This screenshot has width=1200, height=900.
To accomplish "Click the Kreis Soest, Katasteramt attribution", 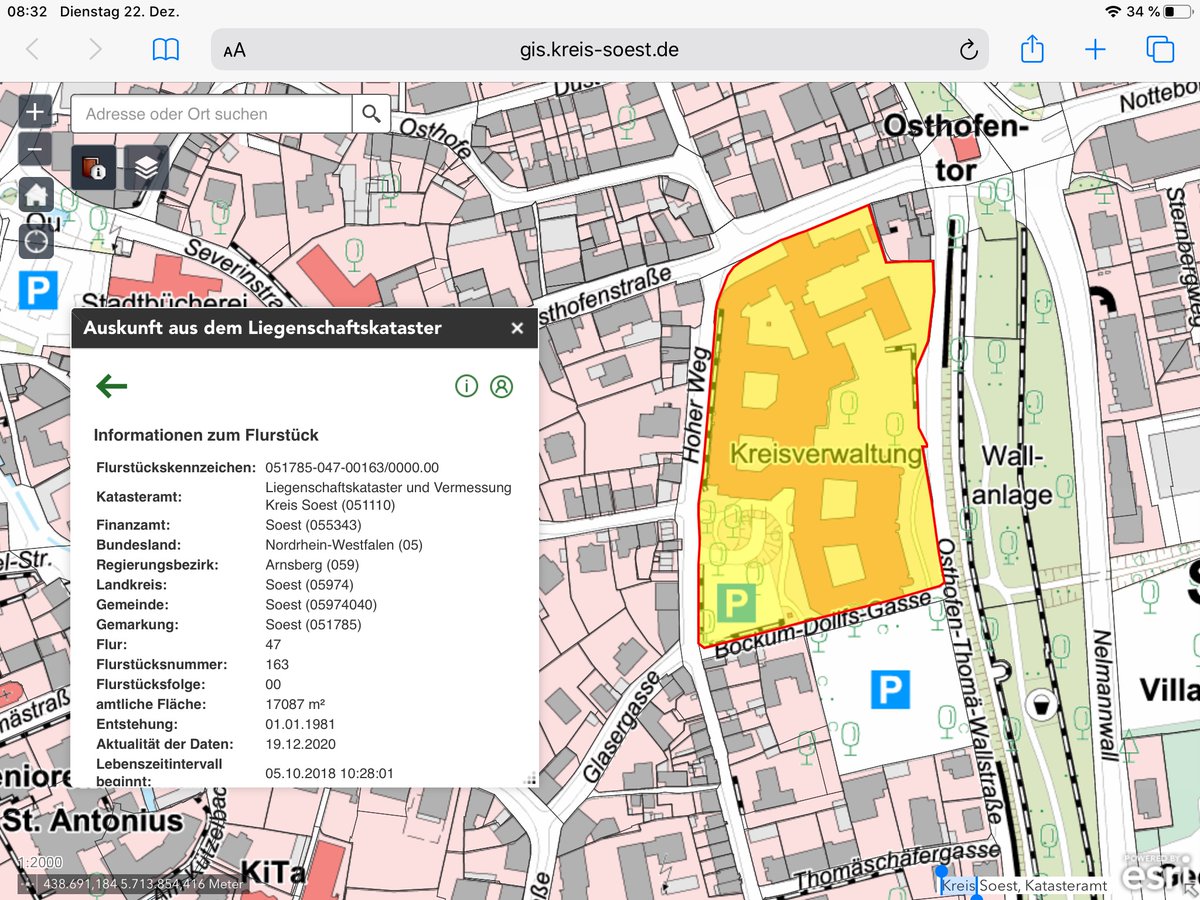I will [x=1024, y=886].
